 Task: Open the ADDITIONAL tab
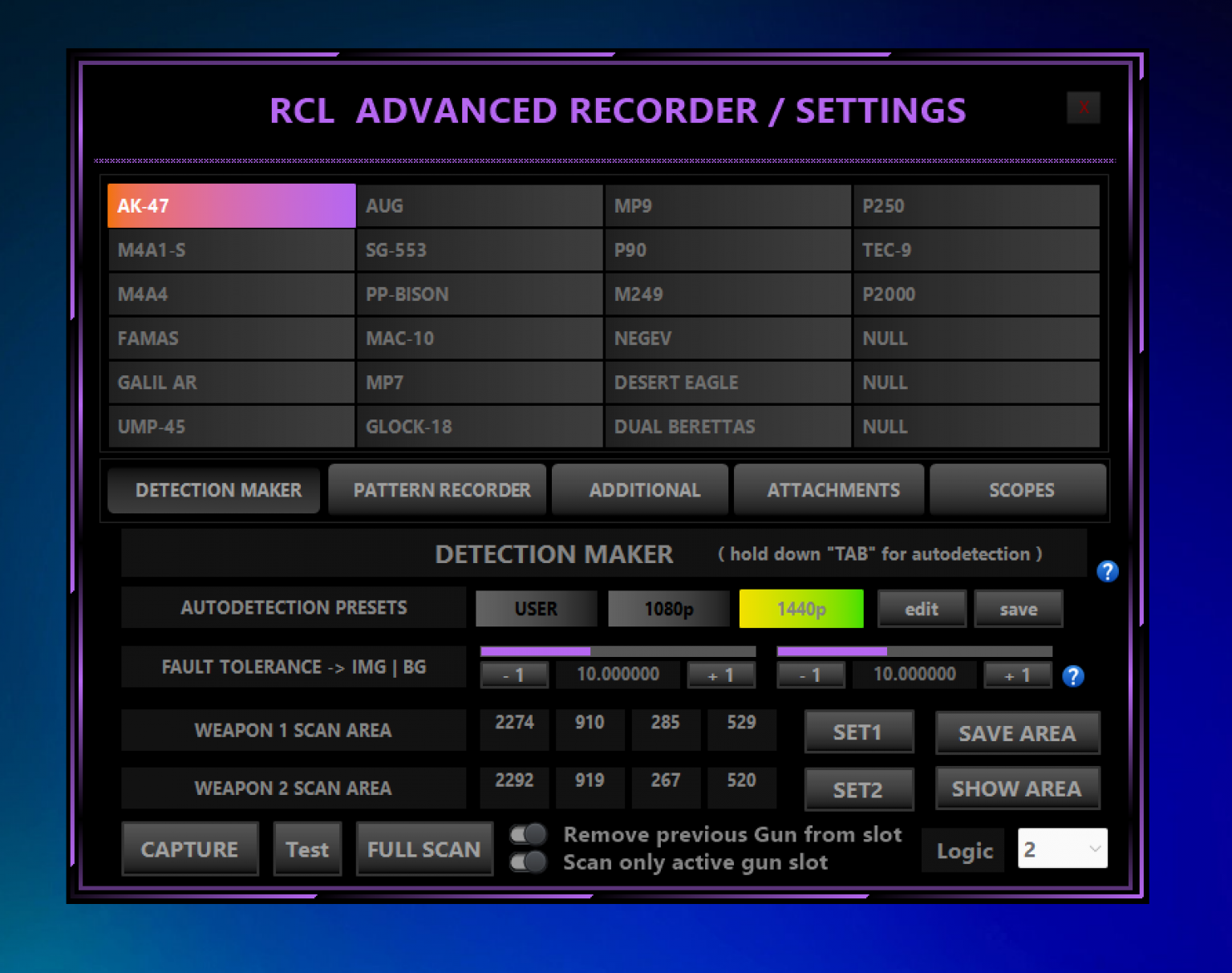point(640,489)
